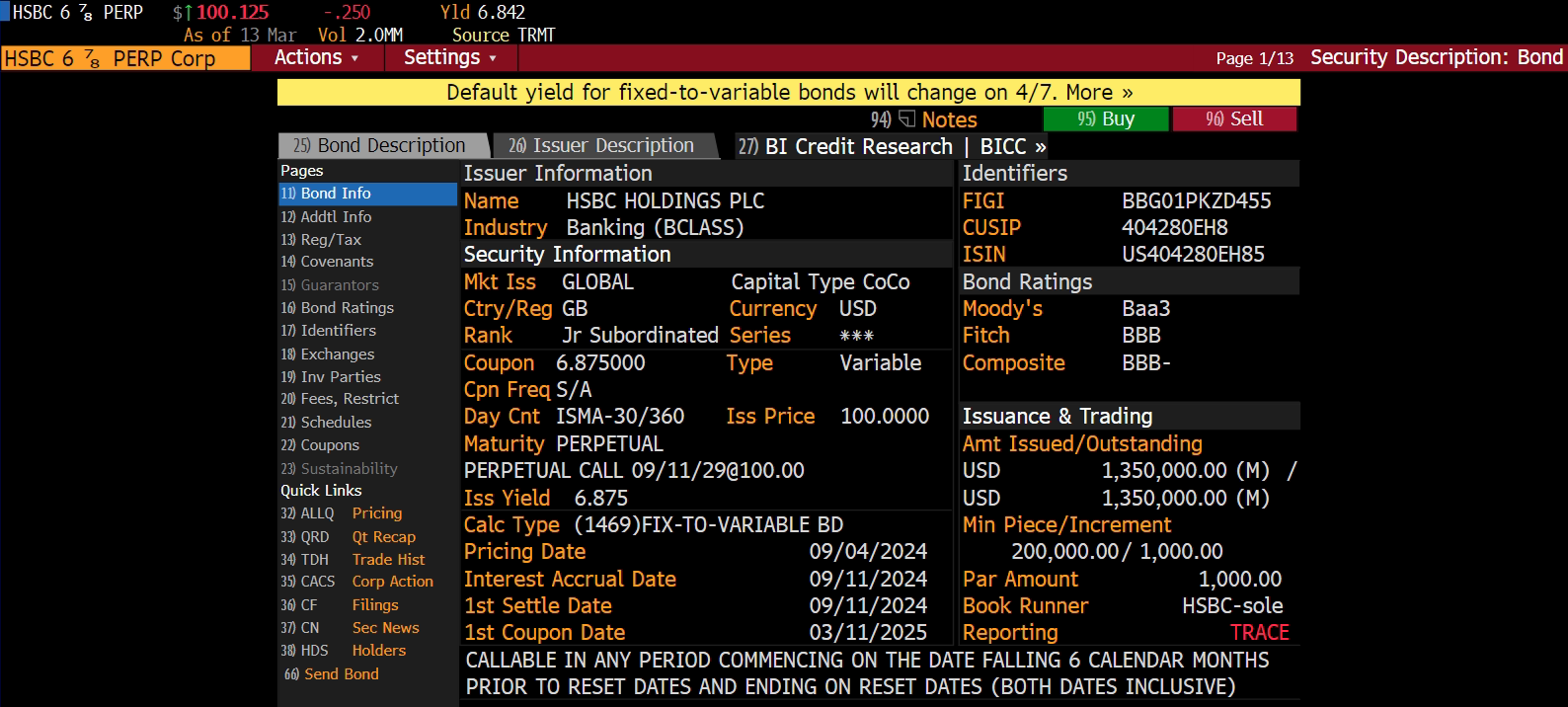This screenshot has height=707, width=1568.
Task: Click the Source TRMT text in header
Action: pyautogui.click(x=504, y=35)
